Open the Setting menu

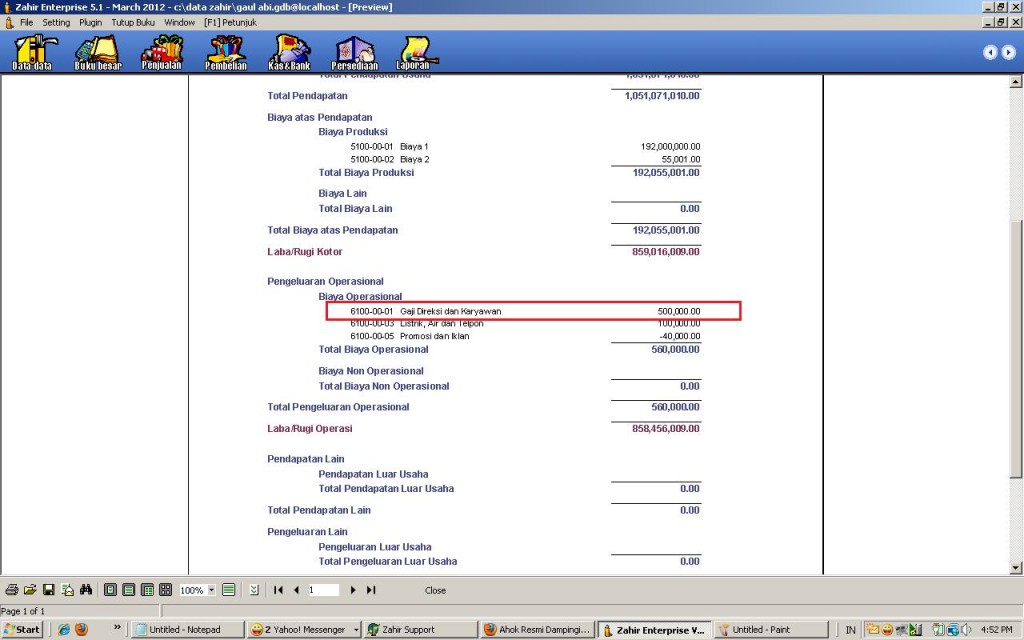point(56,22)
